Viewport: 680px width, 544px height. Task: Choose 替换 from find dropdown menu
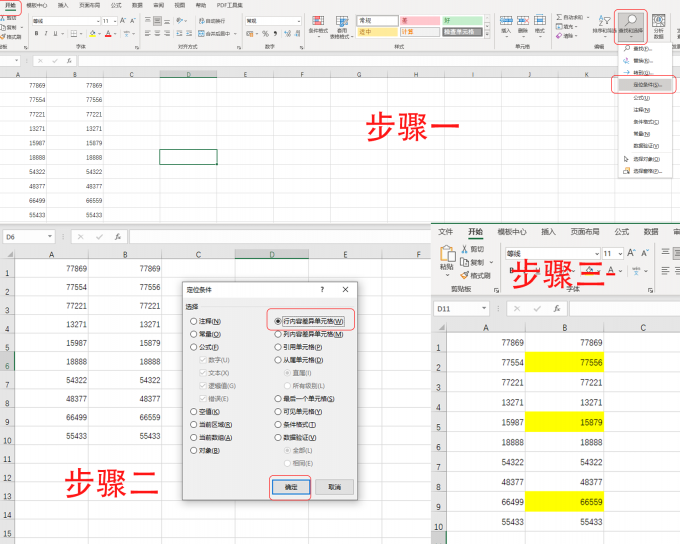643,61
